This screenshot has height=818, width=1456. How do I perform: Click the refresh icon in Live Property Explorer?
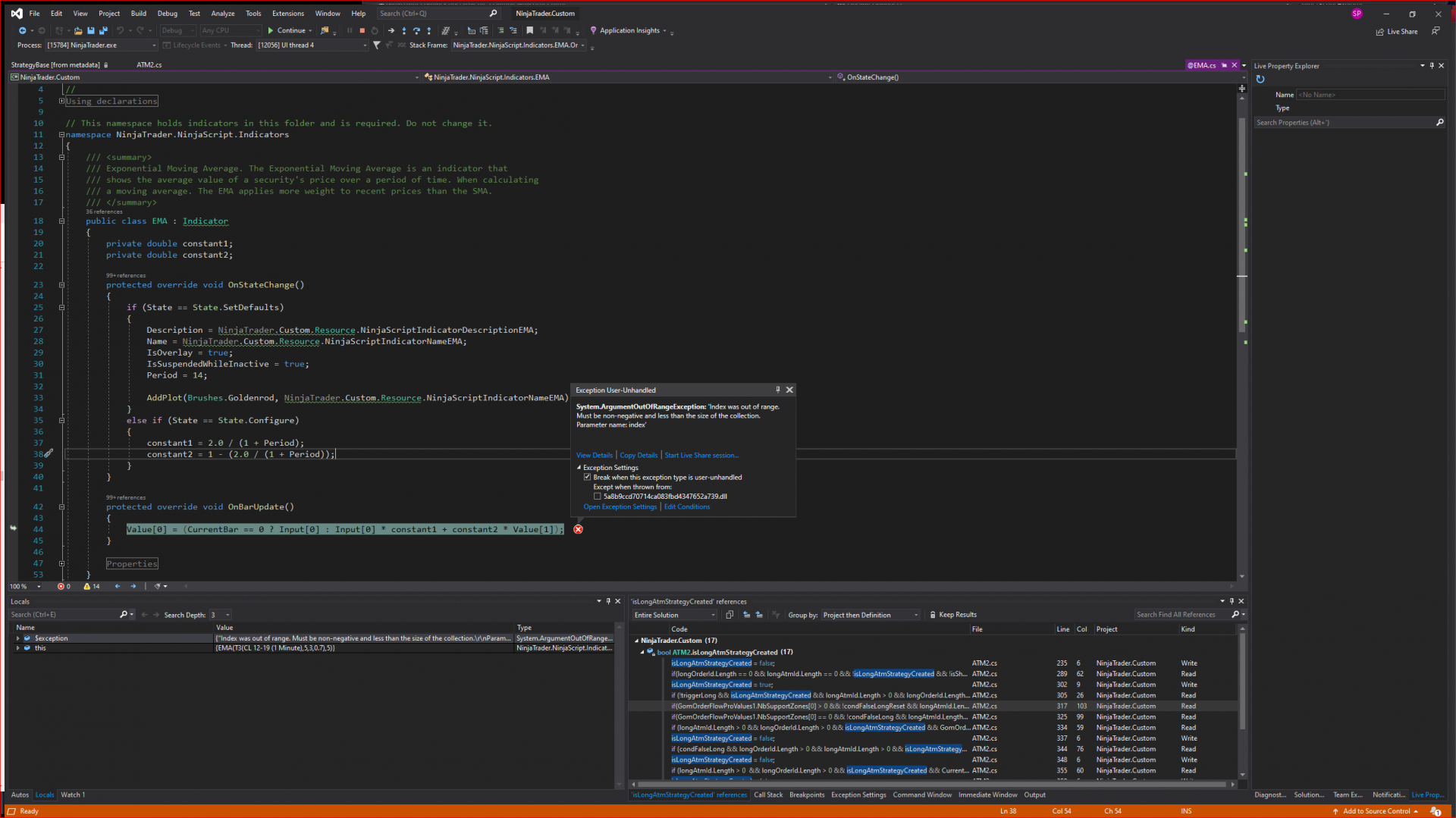(1260, 80)
